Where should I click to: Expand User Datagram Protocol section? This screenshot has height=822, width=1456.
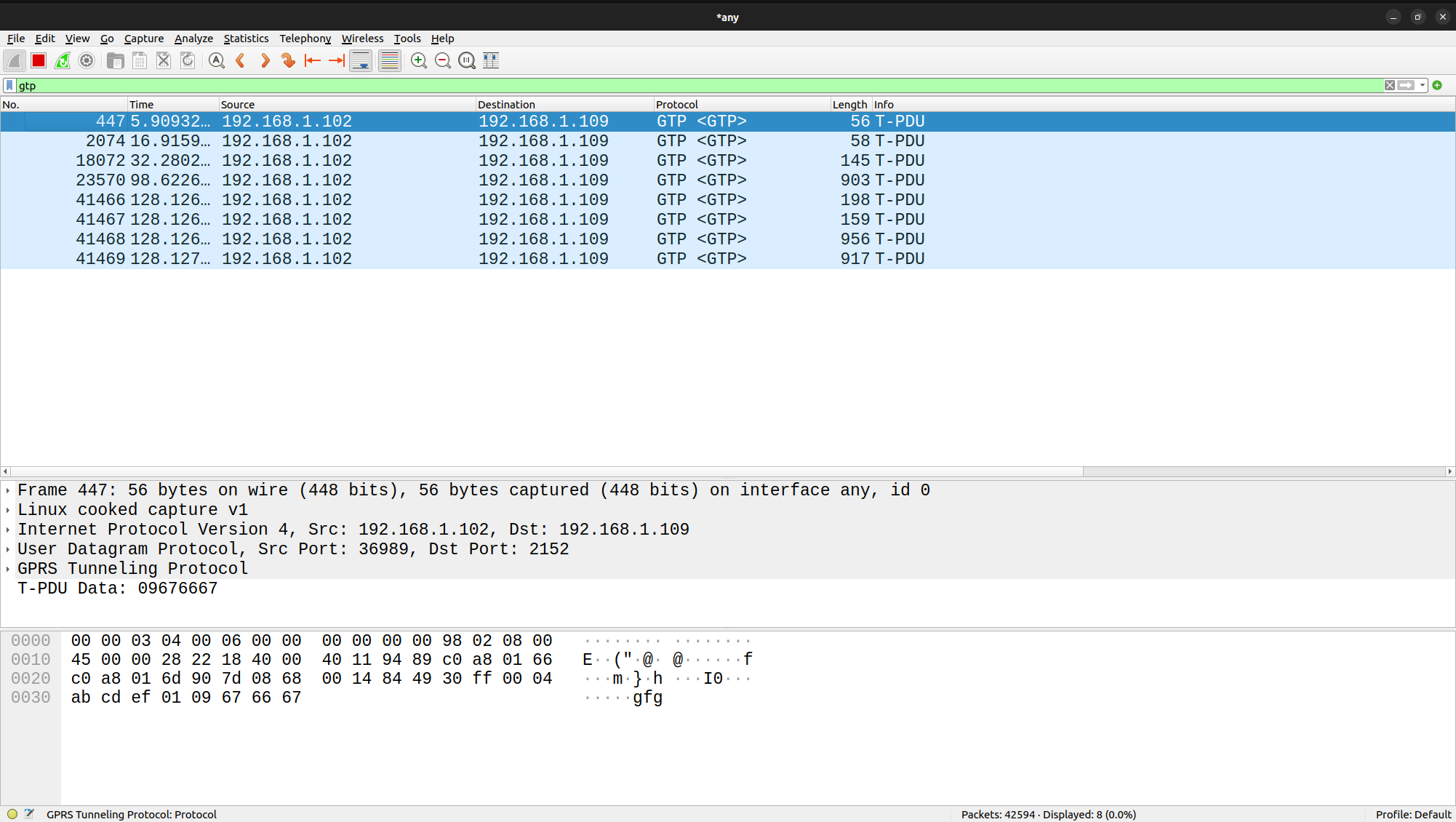point(8,550)
